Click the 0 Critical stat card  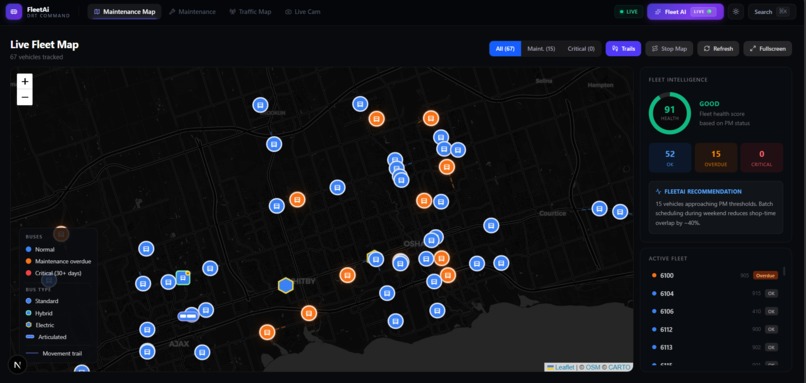point(761,157)
